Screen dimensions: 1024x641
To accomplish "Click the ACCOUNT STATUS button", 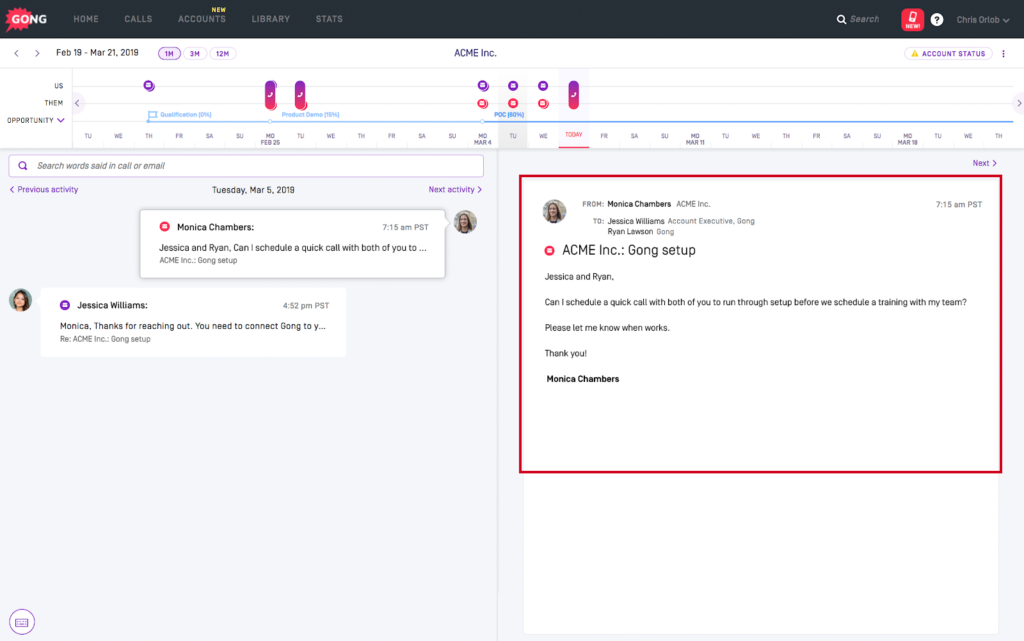I will click(948, 52).
